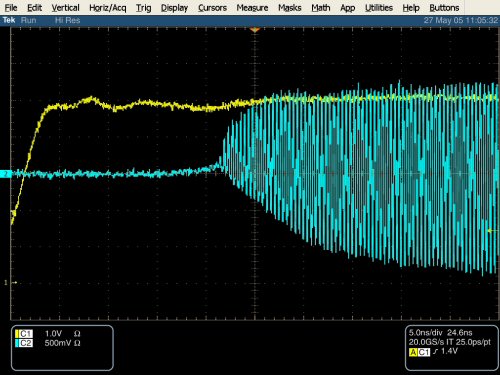This screenshot has width=500, height=375.
Task: Open the Horiz/Acq menu
Action: pyautogui.click(x=108, y=8)
